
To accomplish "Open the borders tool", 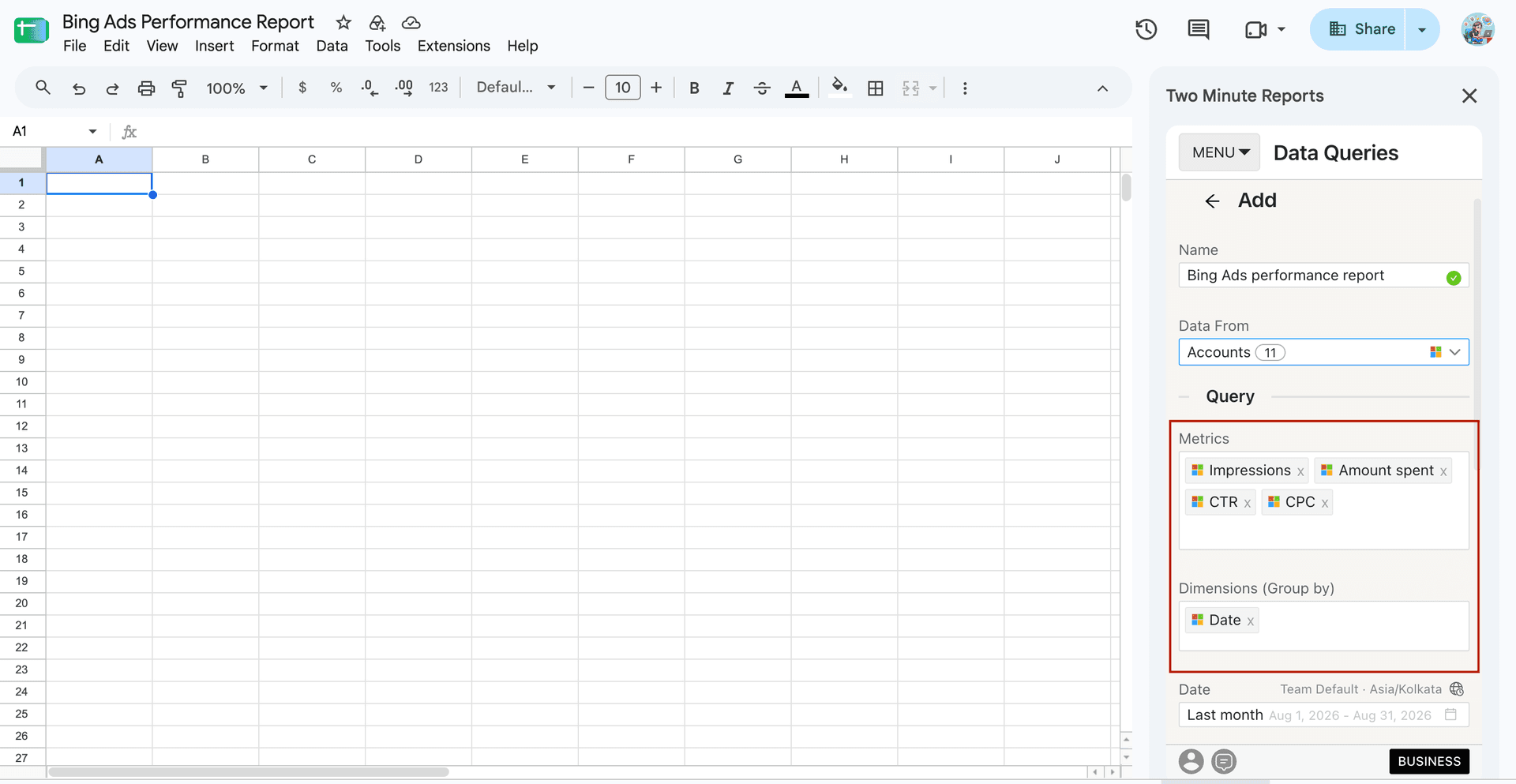I will 875,88.
